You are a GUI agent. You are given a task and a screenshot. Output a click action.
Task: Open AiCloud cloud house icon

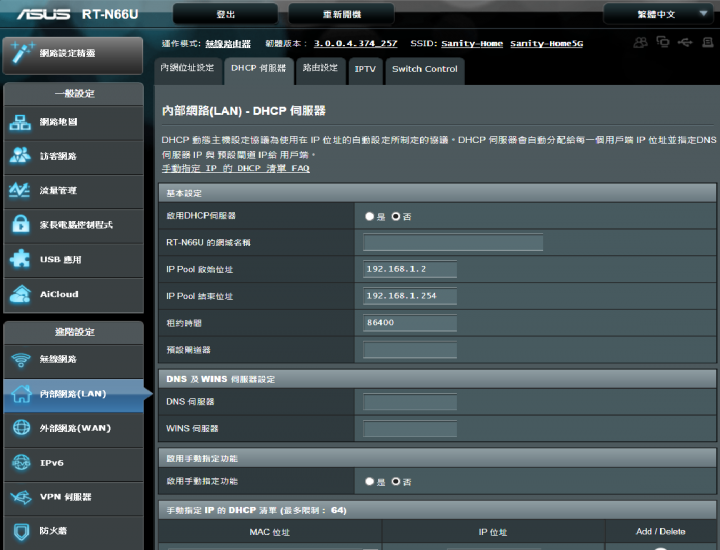(x=20, y=294)
